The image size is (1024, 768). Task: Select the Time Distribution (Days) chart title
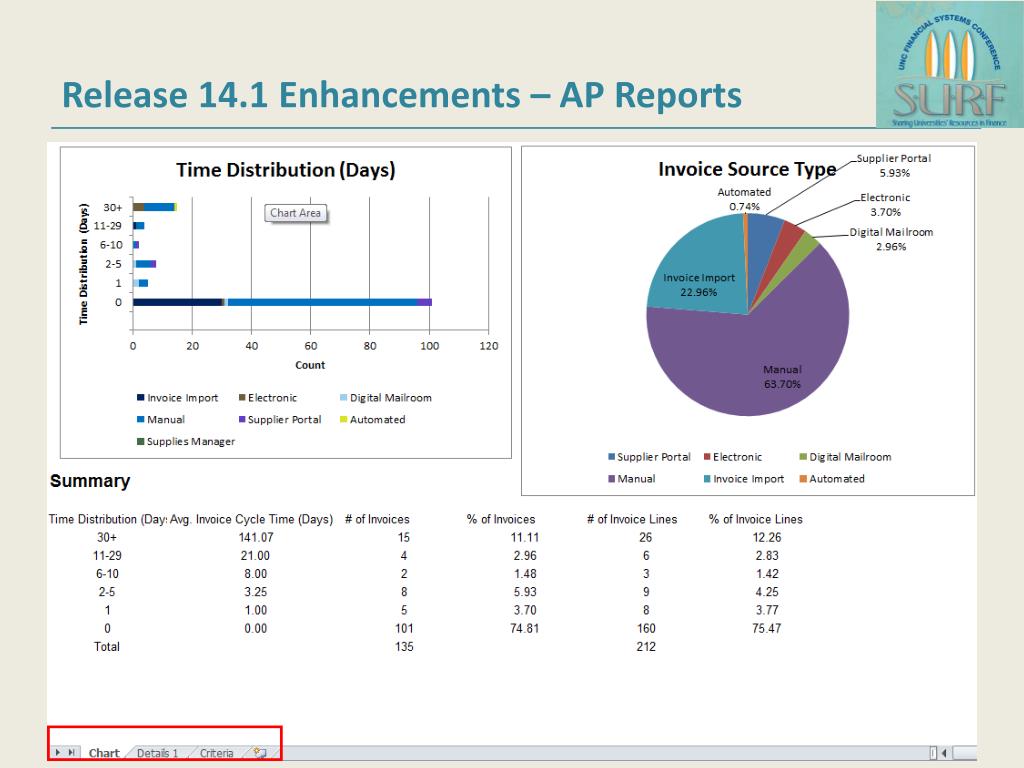tap(285, 170)
